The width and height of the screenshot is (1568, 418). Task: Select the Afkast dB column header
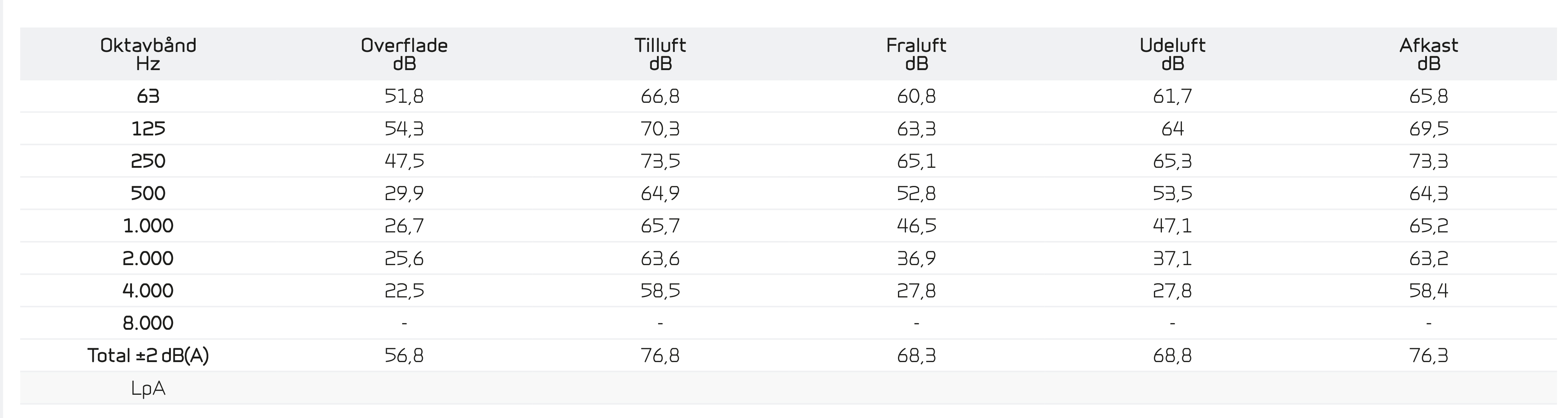click(1429, 54)
